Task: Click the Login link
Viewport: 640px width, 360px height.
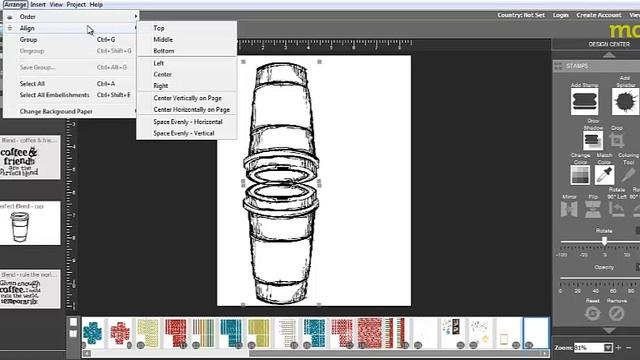Action: click(560, 15)
